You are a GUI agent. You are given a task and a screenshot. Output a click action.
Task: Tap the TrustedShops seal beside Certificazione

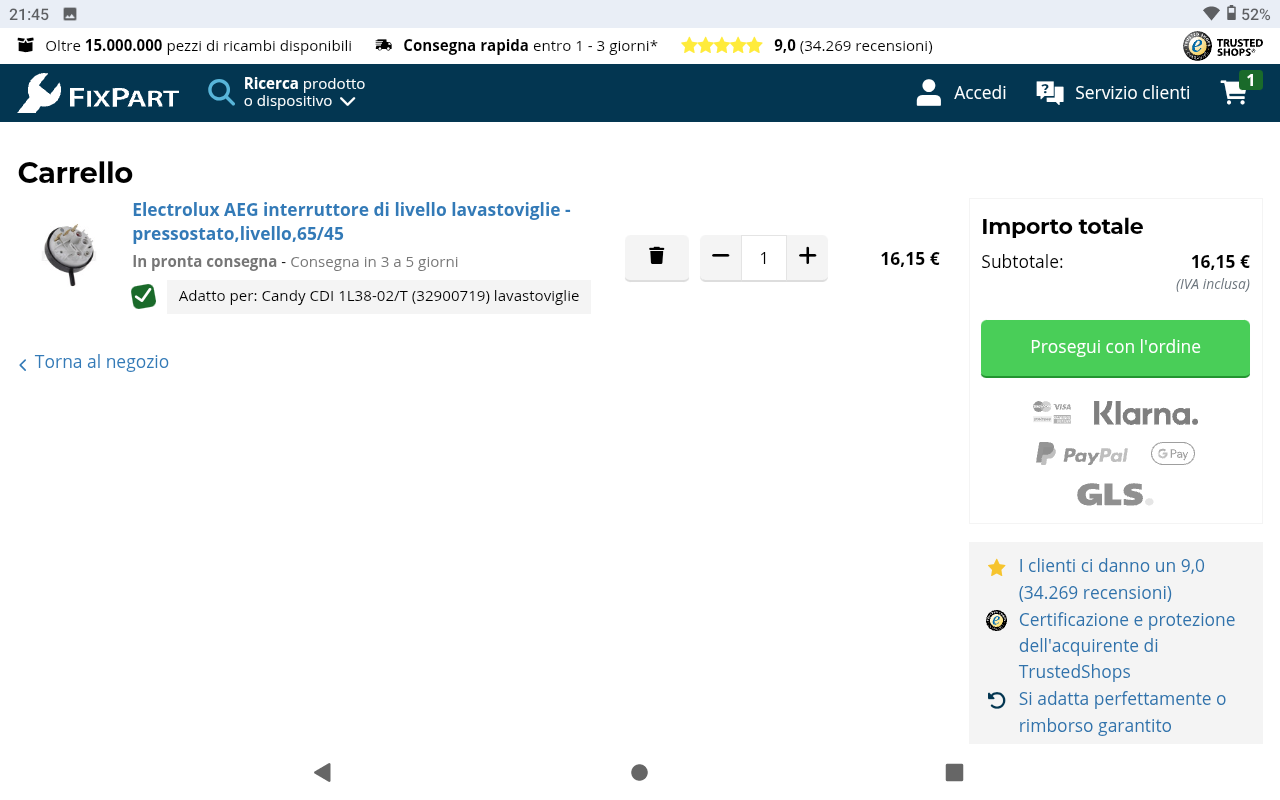996,620
